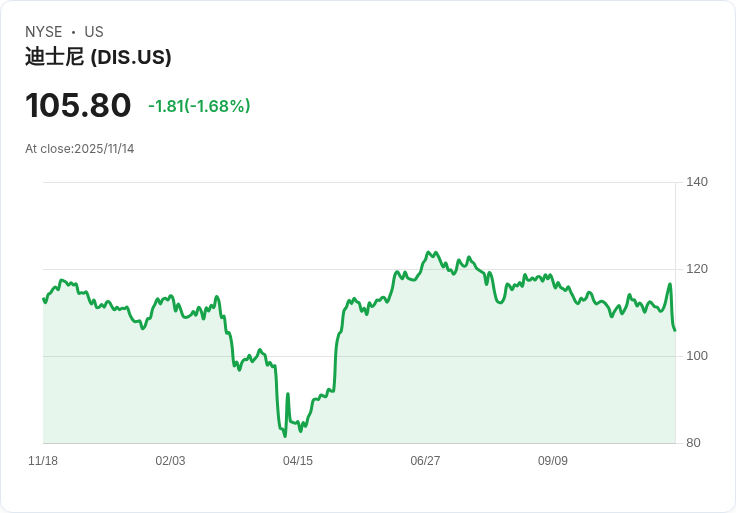Click the 140 label on the price axis
The image size is (736, 513).
(x=697, y=182)
